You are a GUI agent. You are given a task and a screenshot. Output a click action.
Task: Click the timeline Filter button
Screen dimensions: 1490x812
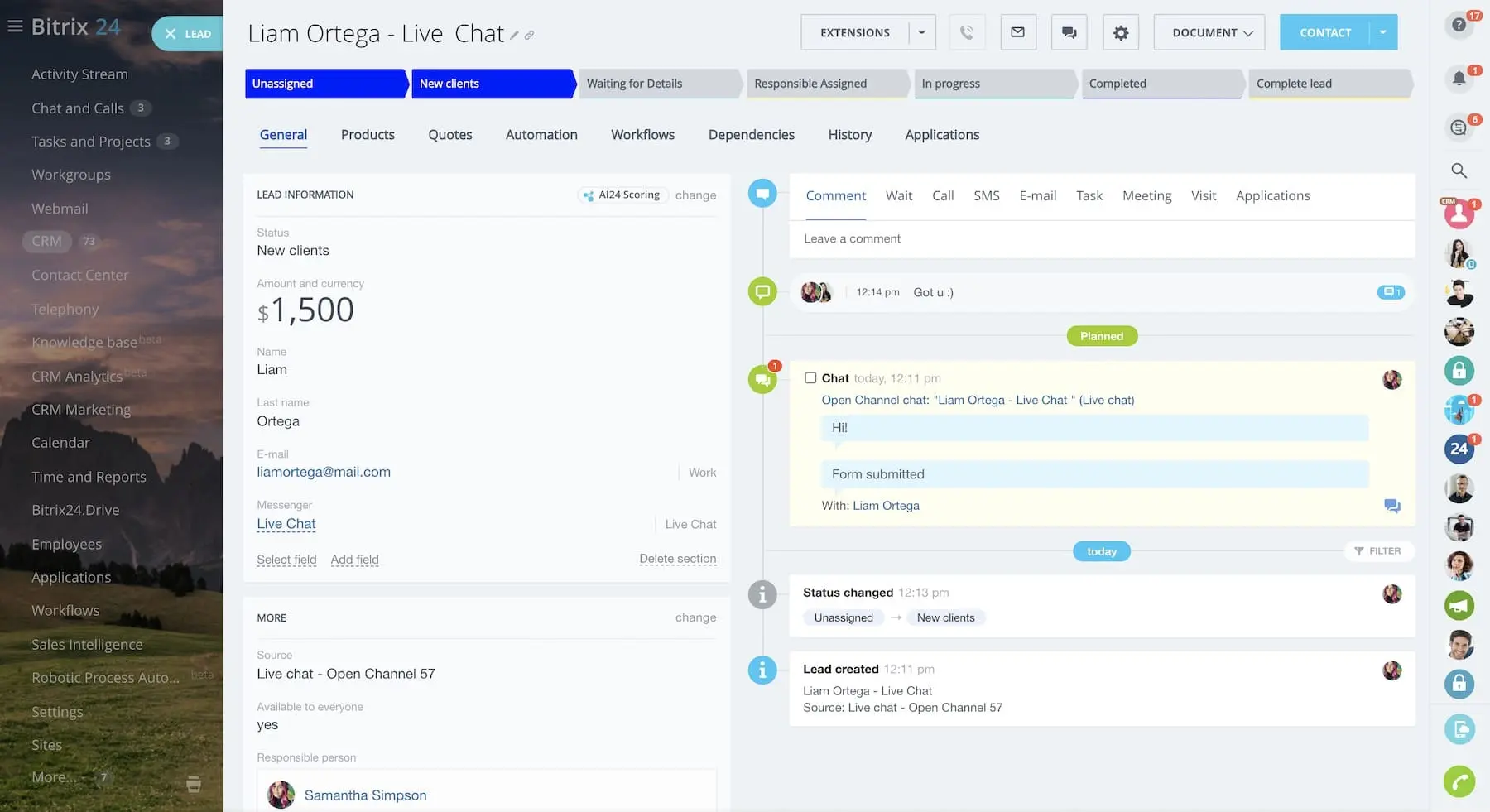(x=1377, y=551)
